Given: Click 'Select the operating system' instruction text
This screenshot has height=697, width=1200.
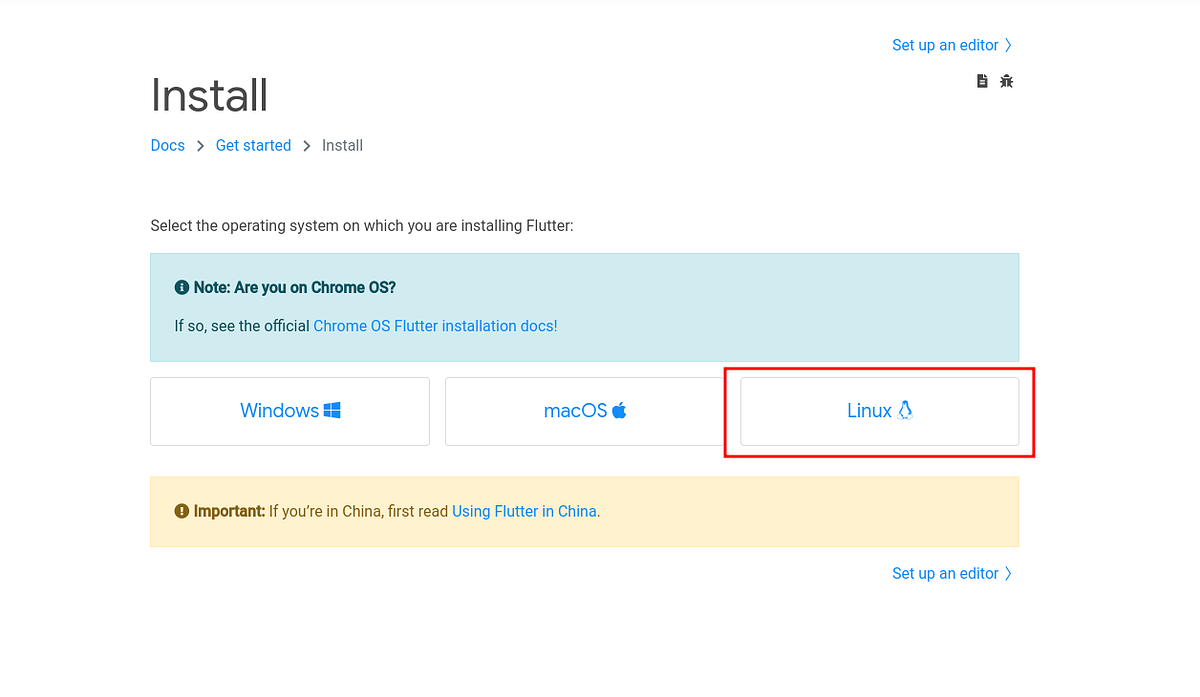Looking at the screenshot, I should (x=362, y=226).
